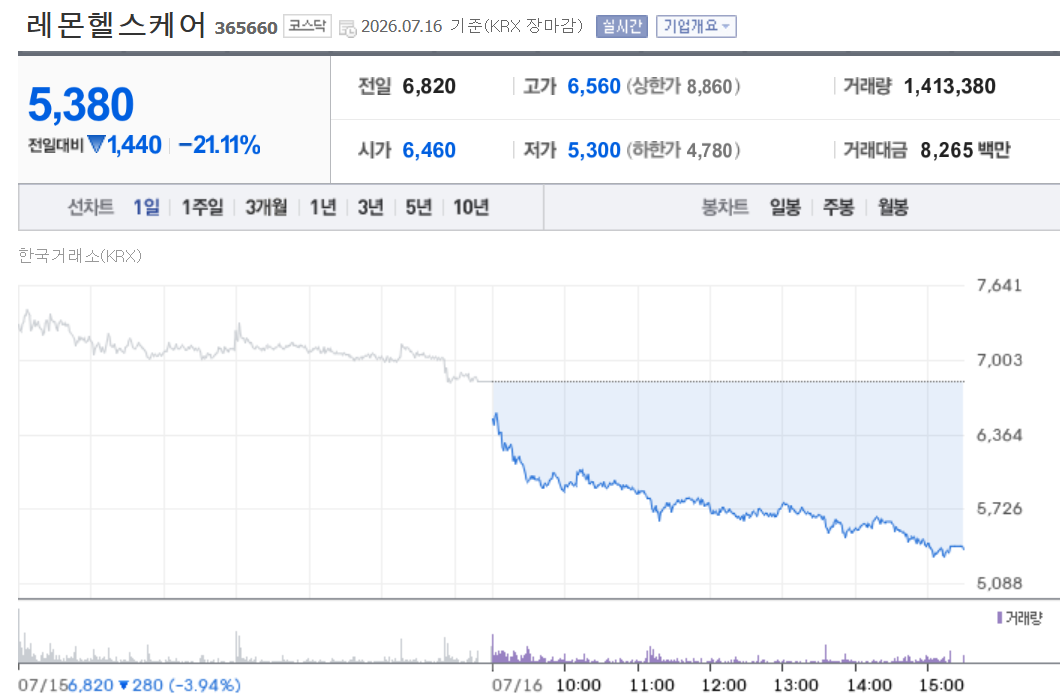The width and height of the screenshot is (1060, 700).
Task: Click the 07/16 date axis label
Action: [x=516, y=685]
